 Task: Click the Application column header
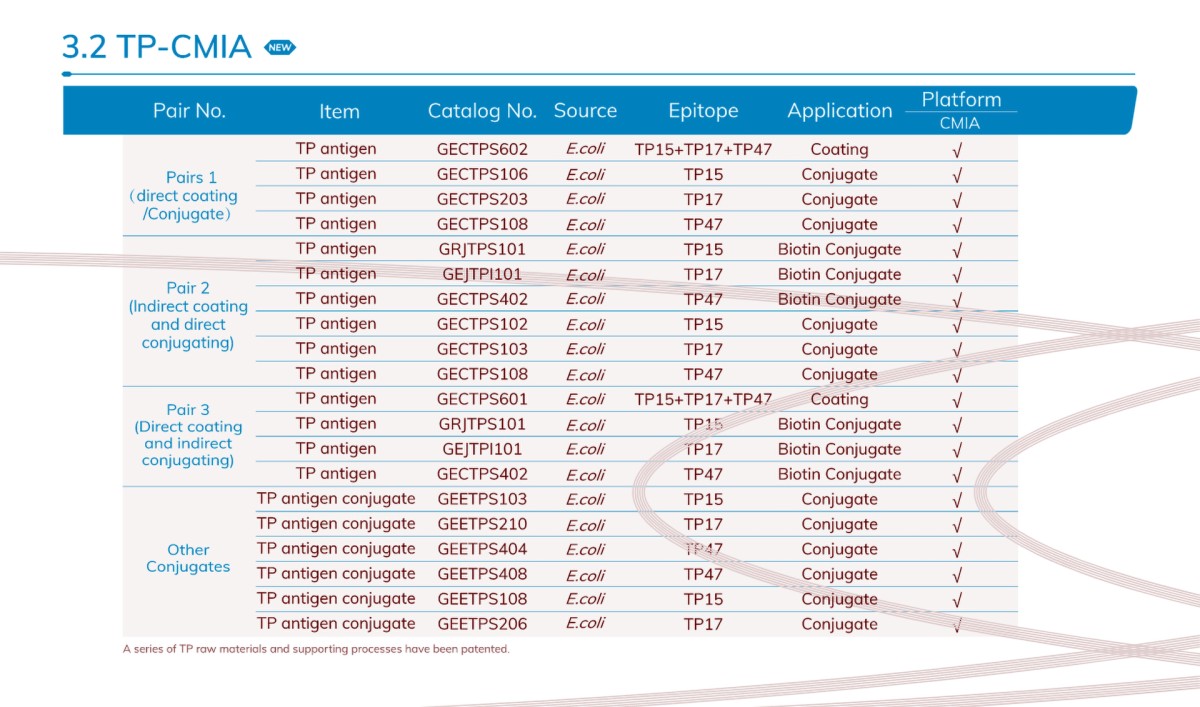coord(839,111)
